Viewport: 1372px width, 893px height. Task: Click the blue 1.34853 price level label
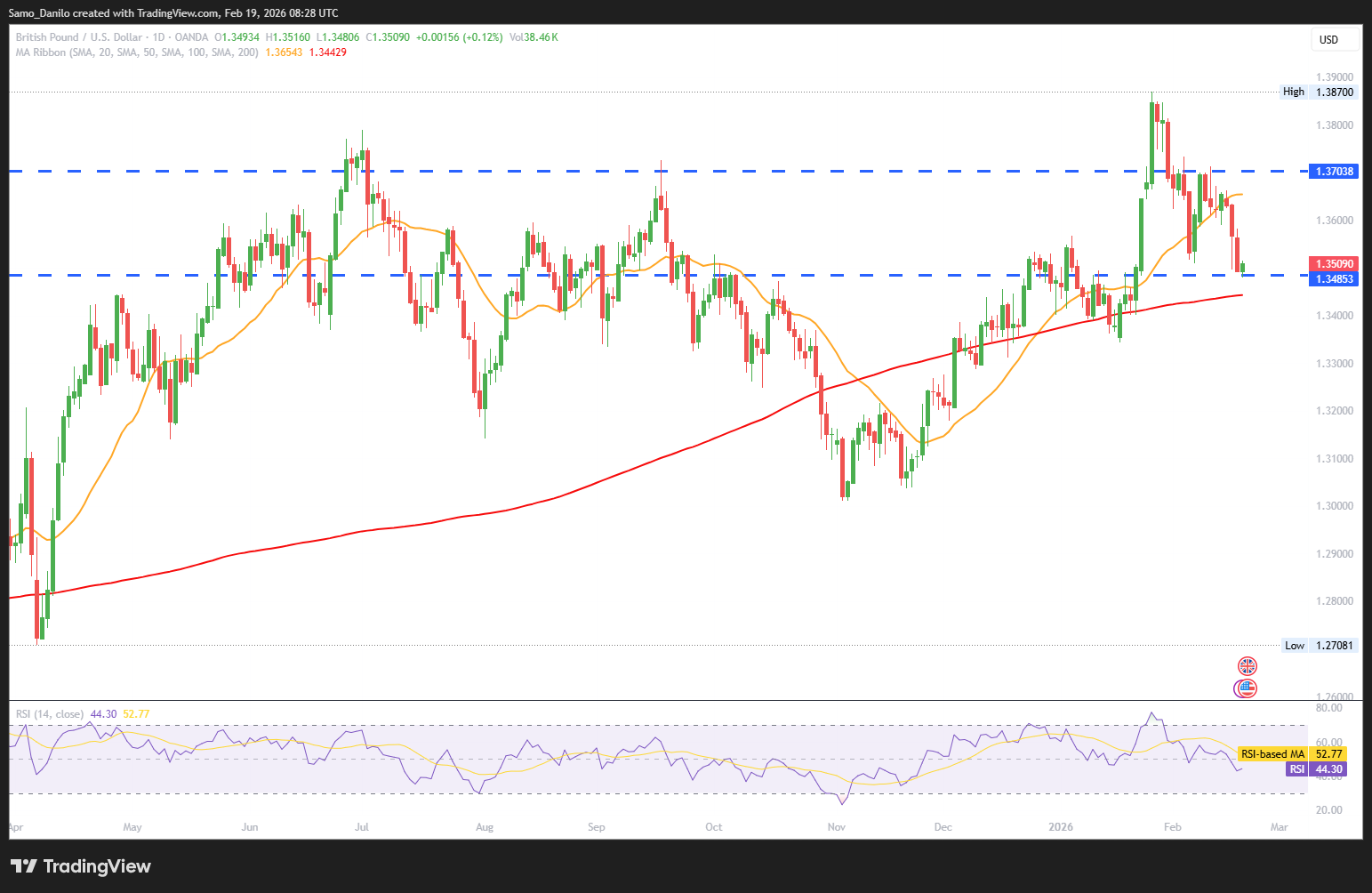tap(1334, 279)
